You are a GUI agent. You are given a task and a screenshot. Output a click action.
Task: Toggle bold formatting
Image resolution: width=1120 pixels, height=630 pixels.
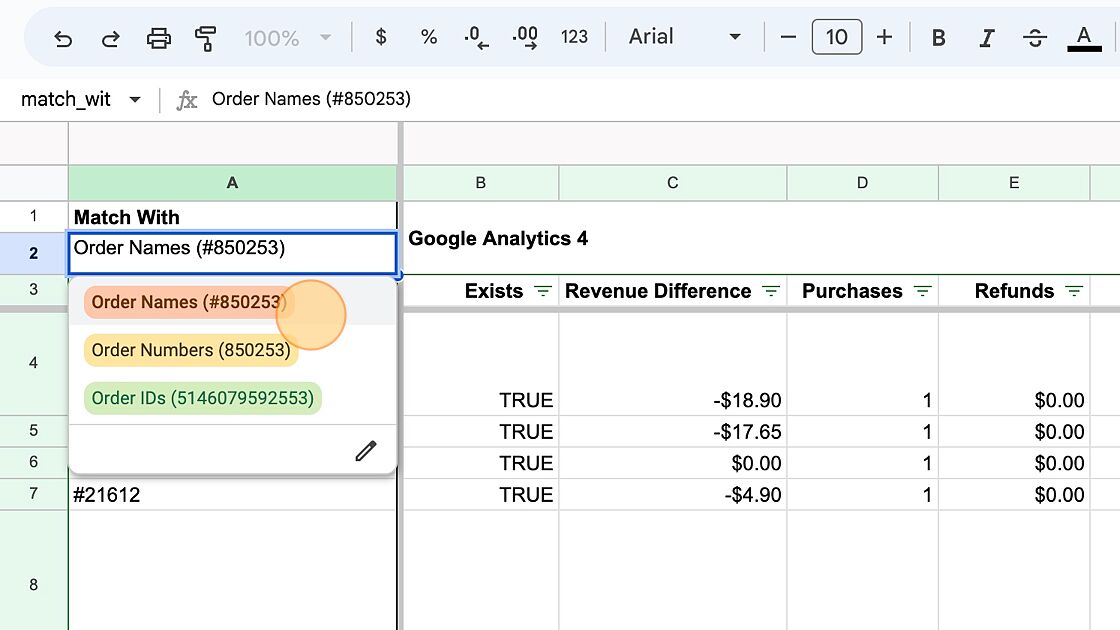(x=938, y=38)
